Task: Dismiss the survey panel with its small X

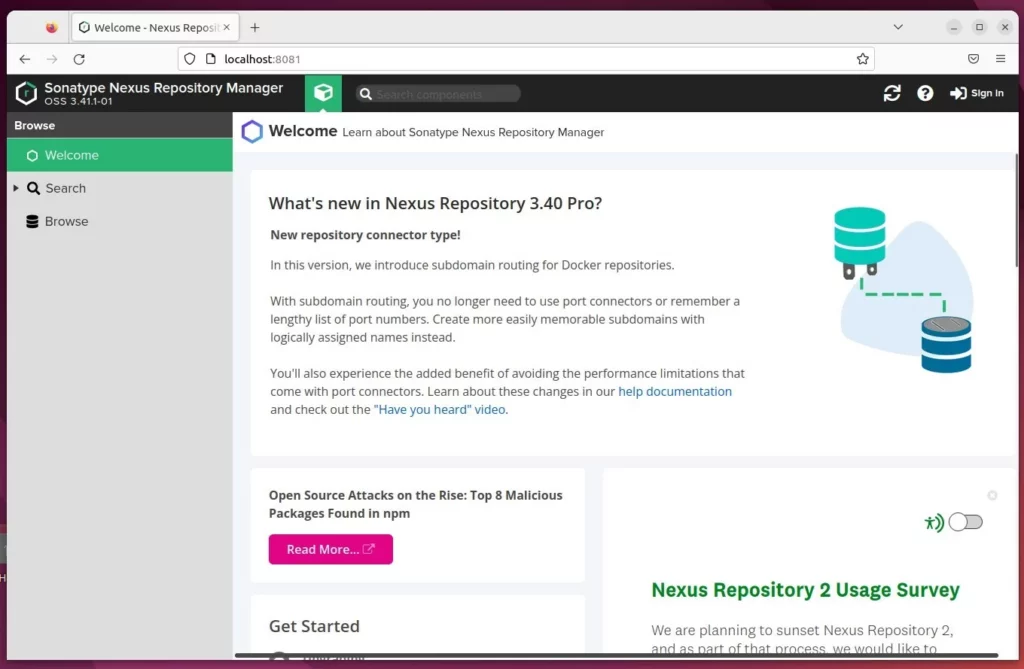Action: coord(992,495)
